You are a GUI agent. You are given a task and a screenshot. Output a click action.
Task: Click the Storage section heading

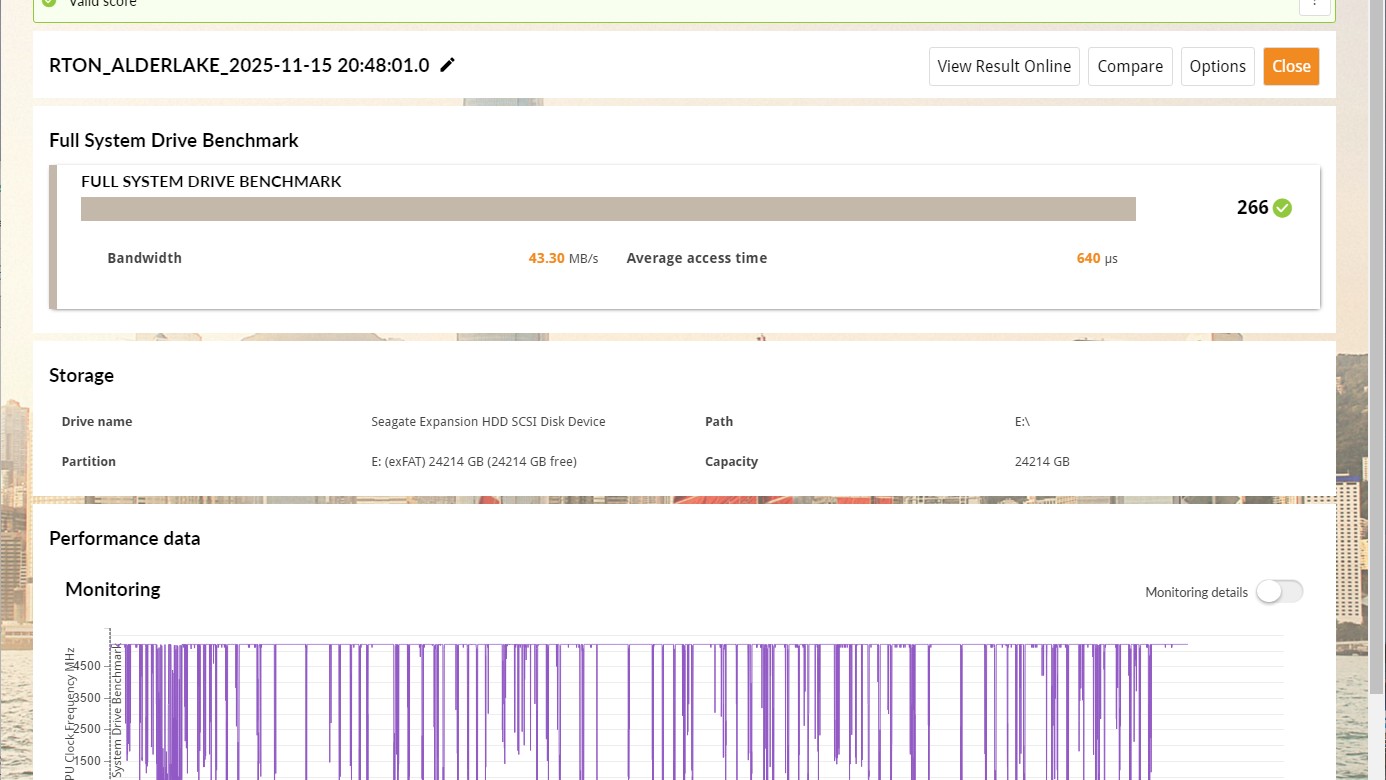[81, 375]
